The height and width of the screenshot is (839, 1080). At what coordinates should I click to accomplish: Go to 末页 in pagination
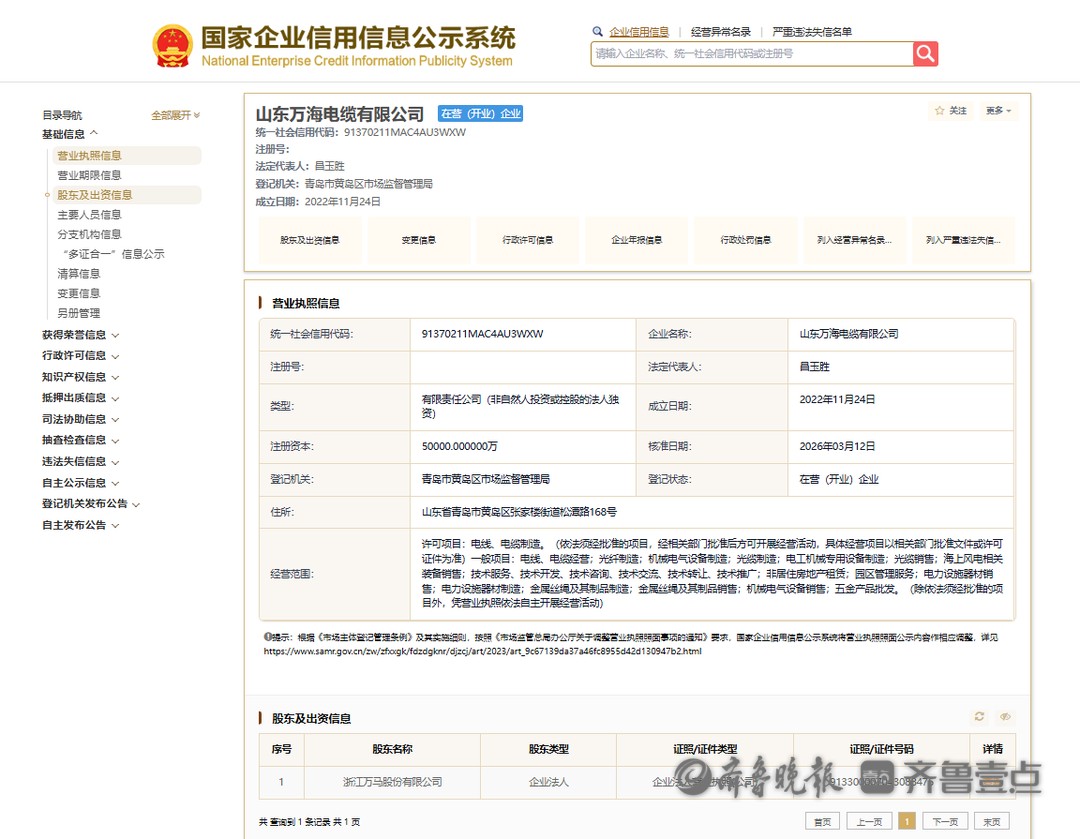992,821
